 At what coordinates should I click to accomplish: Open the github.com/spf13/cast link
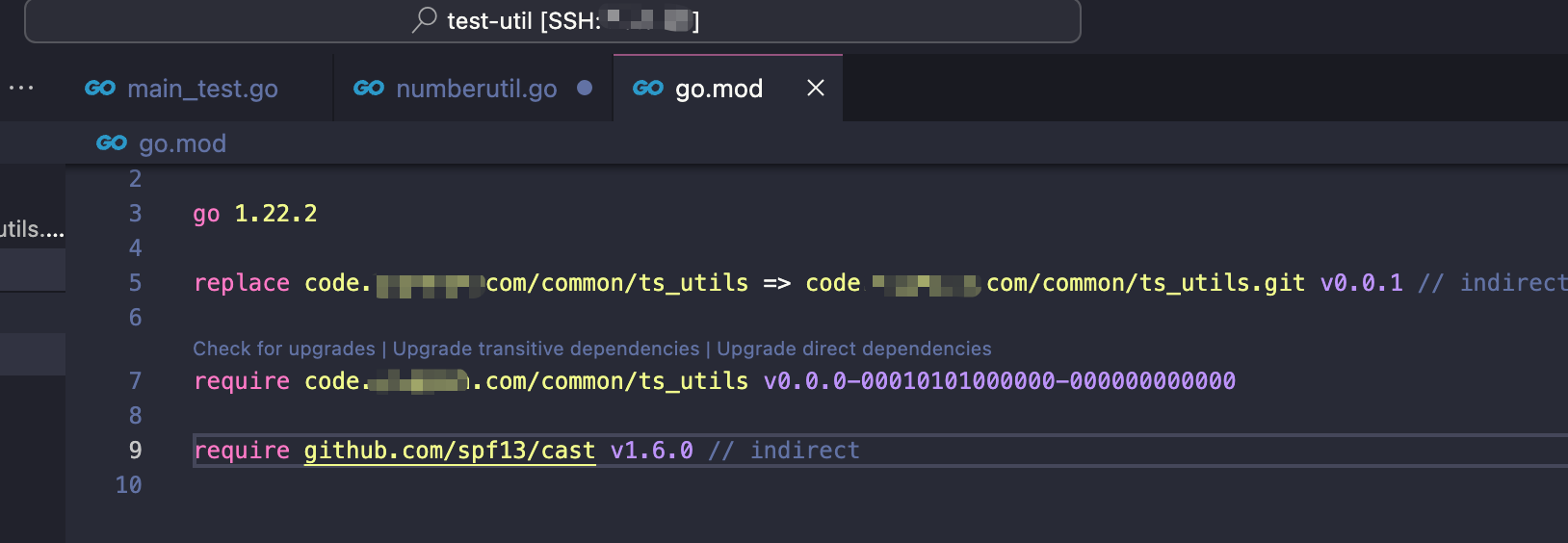click(x=450, y=451)
